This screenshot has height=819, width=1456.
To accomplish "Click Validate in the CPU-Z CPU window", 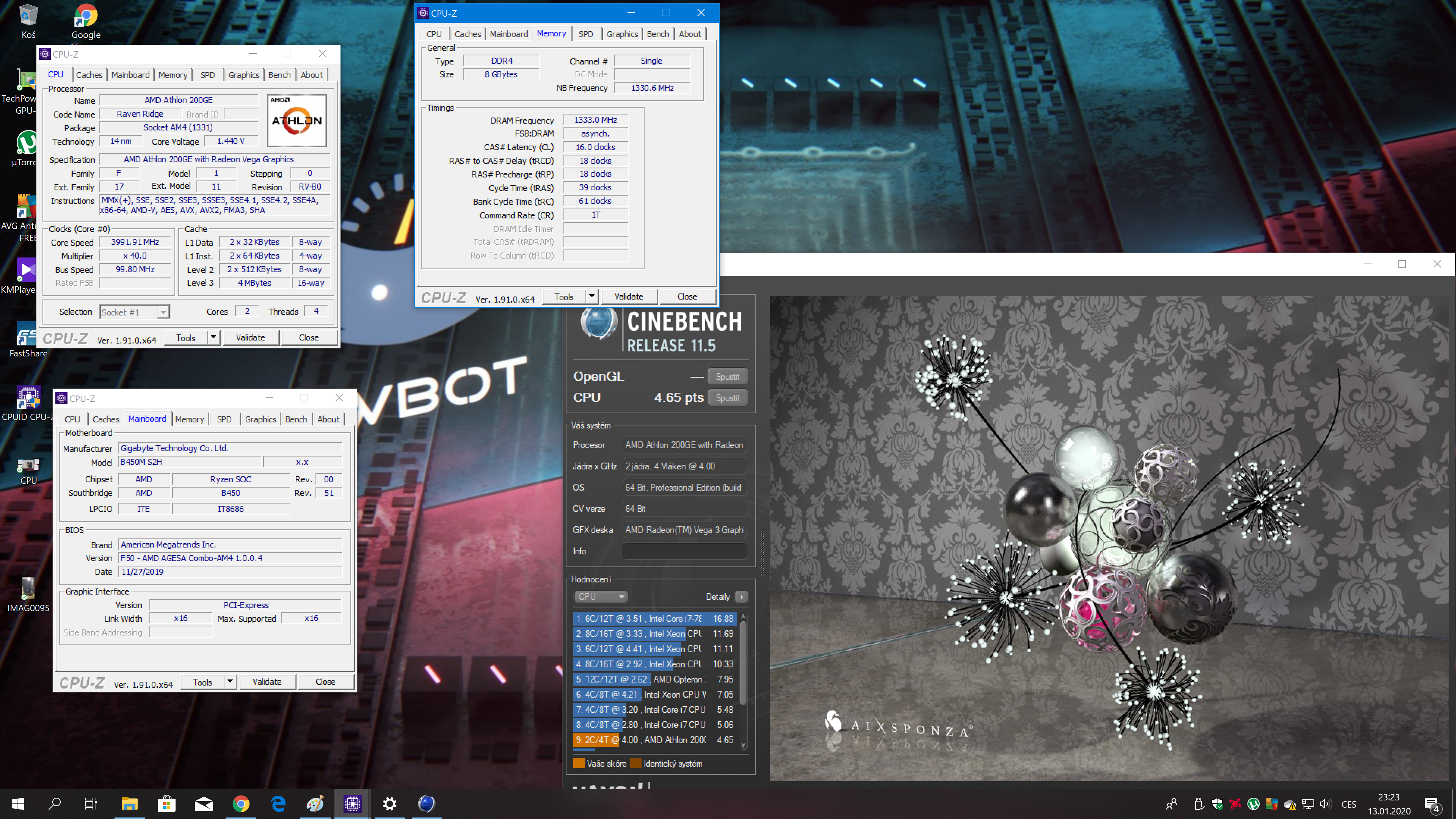I will 250,337.
